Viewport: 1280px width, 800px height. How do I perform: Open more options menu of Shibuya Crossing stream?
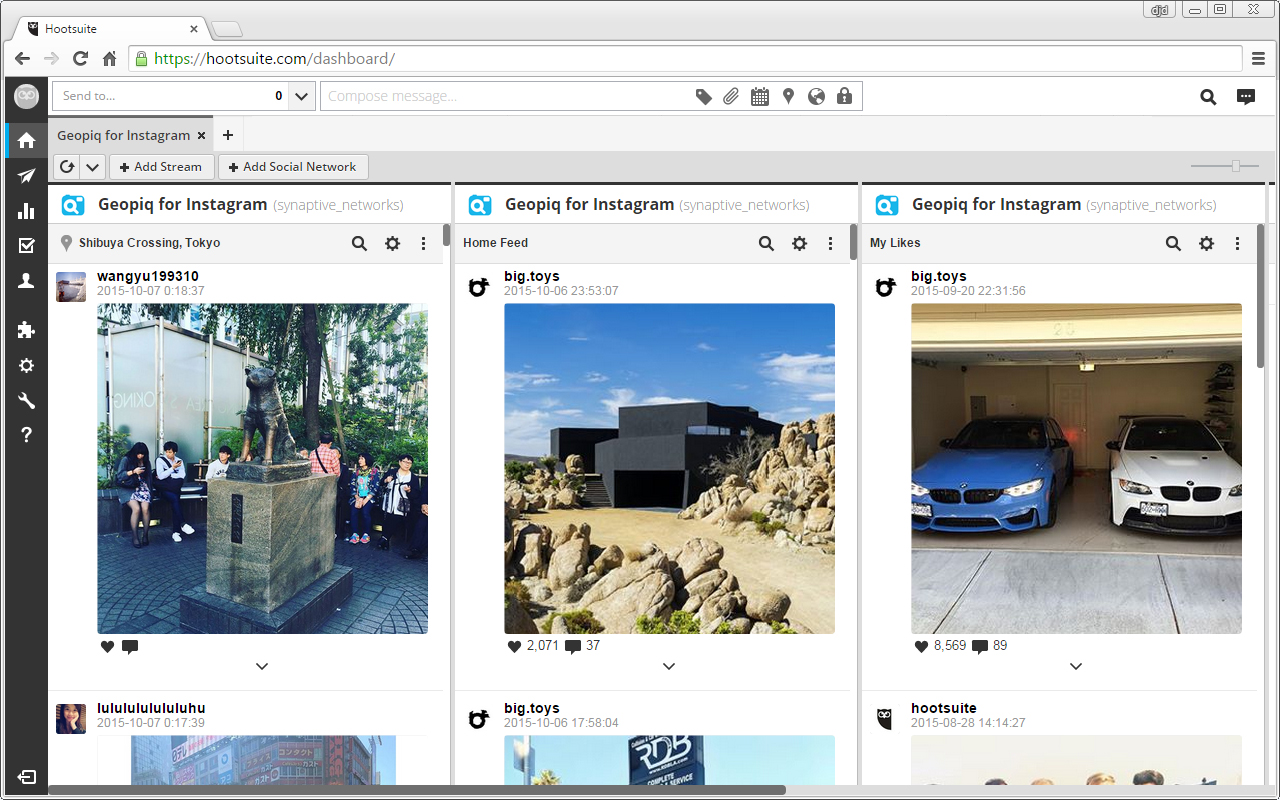tap(423, 243)
